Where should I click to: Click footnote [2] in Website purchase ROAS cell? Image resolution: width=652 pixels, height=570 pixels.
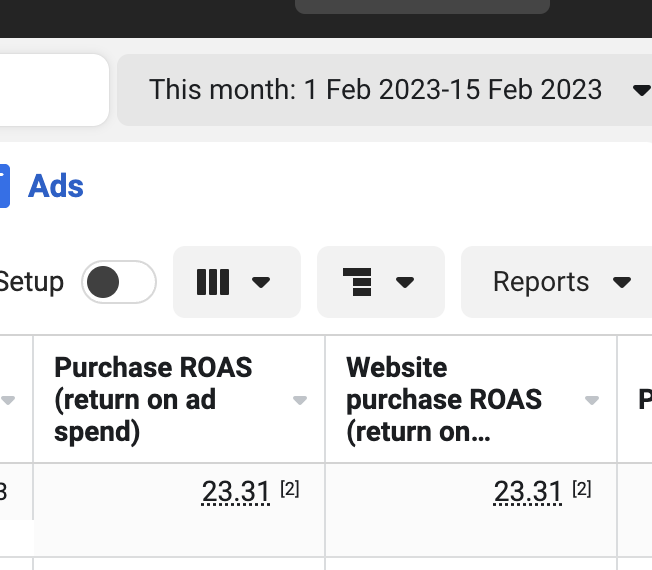pos(582,489)
